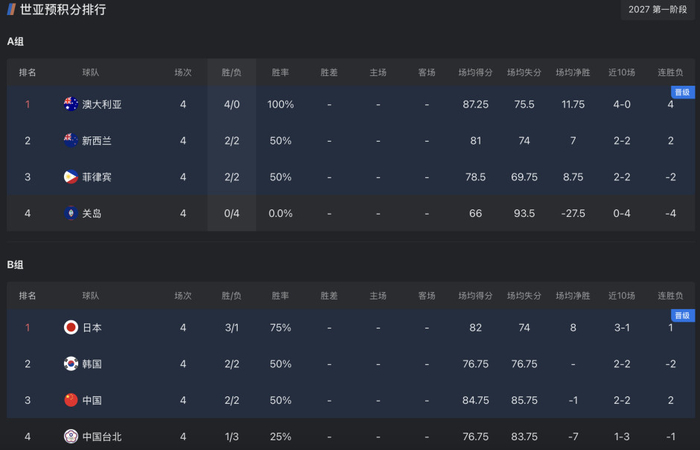
Task: Click the 晋级 badge in group A
Action: (683, 92)
